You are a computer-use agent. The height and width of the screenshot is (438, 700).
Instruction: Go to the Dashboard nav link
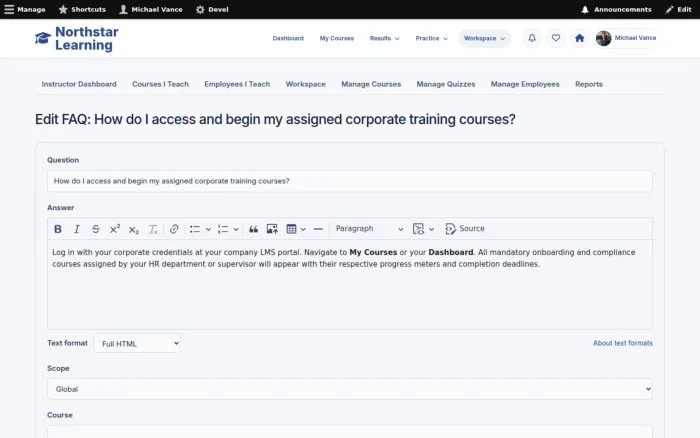288,38
